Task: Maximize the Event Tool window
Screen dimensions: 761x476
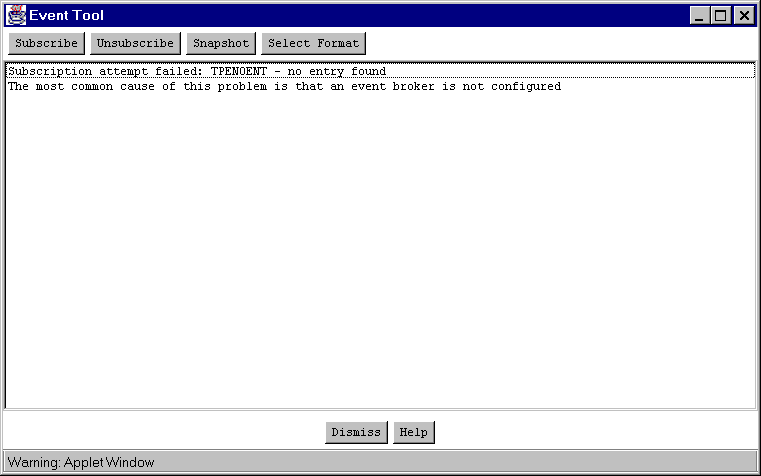Action: 721,16
